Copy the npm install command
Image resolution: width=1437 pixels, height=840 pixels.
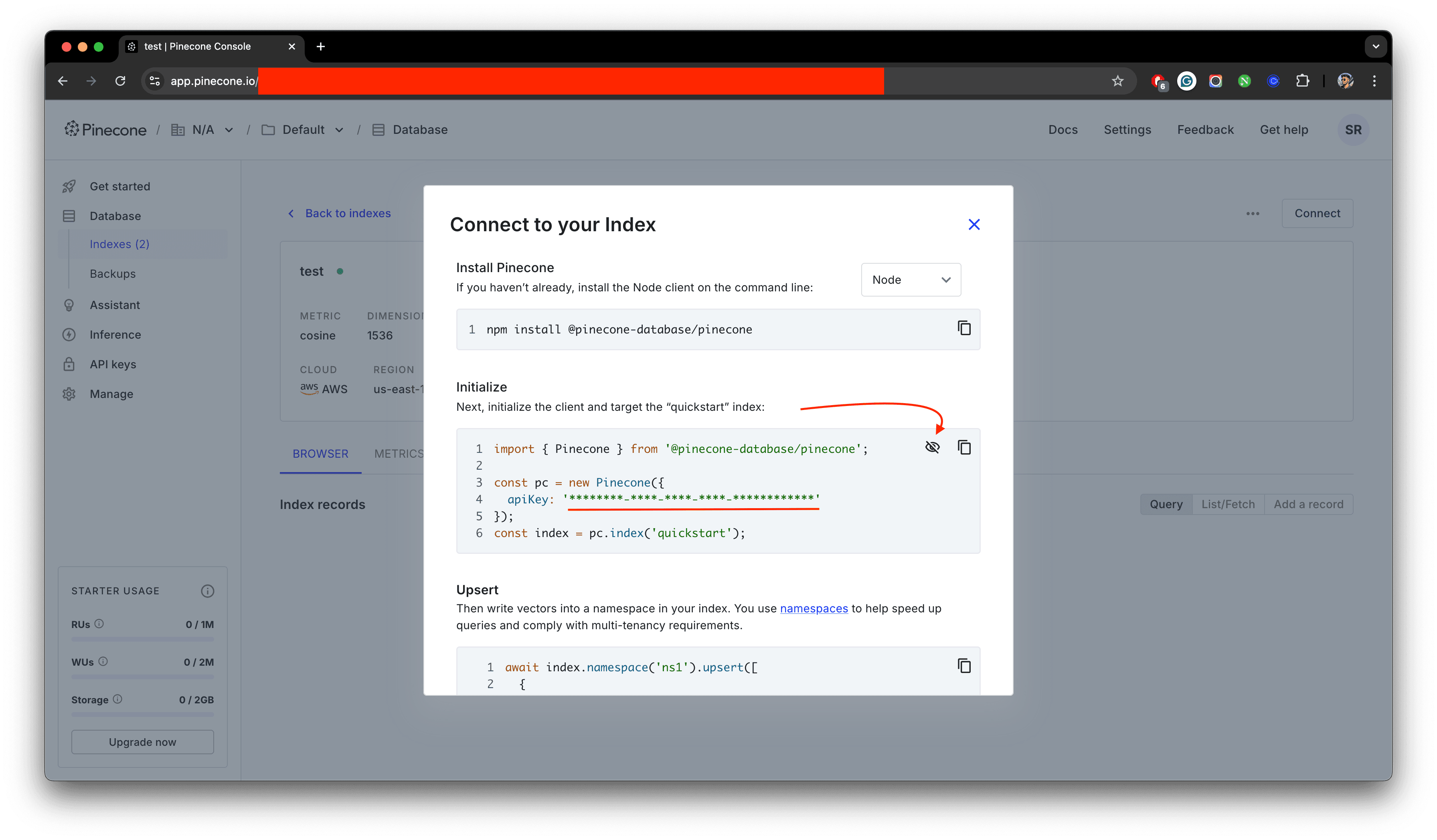point(964,328)
